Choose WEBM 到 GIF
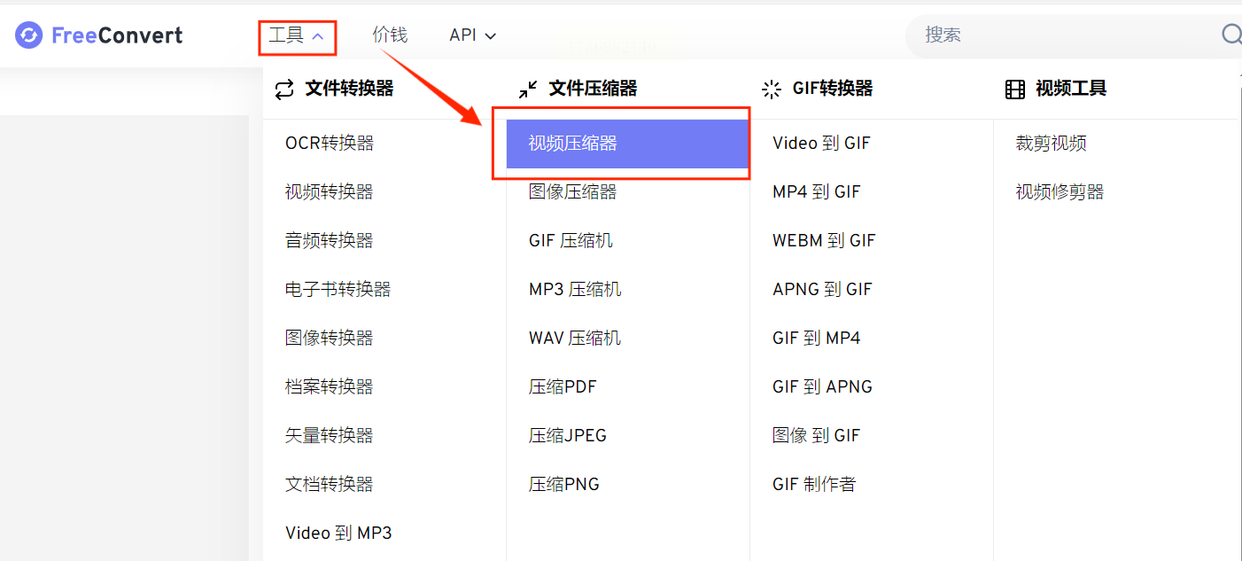Screen dimensions: 1242x561 (x=824, y=240)
